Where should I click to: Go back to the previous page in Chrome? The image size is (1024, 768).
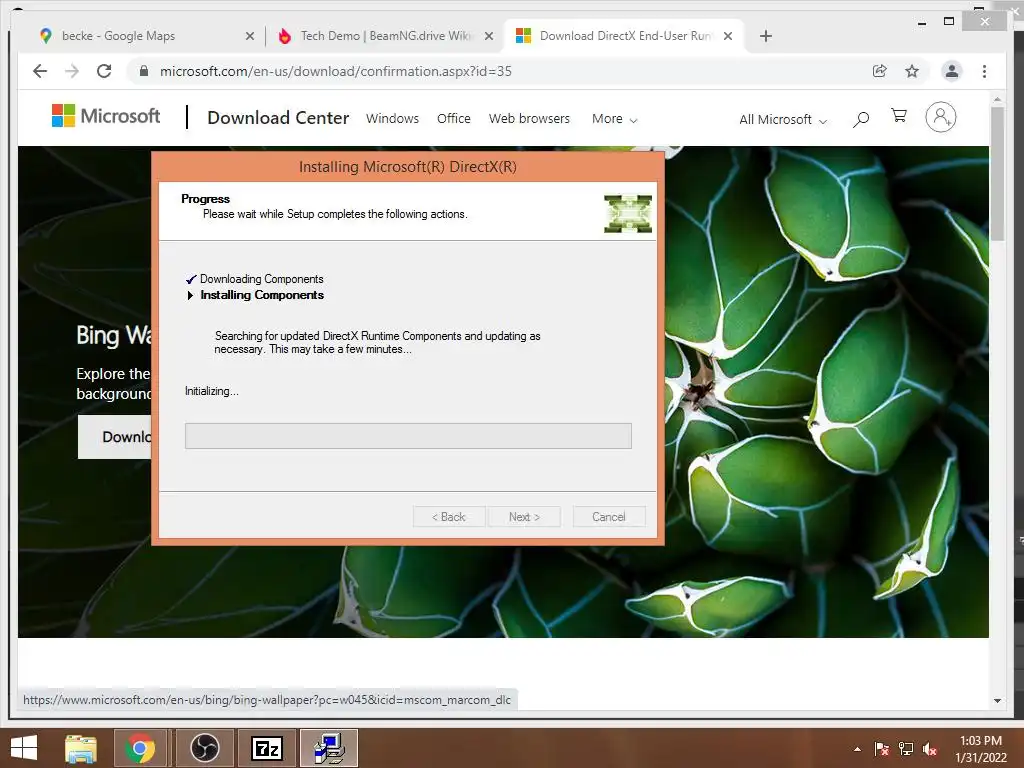coord(40,71)
